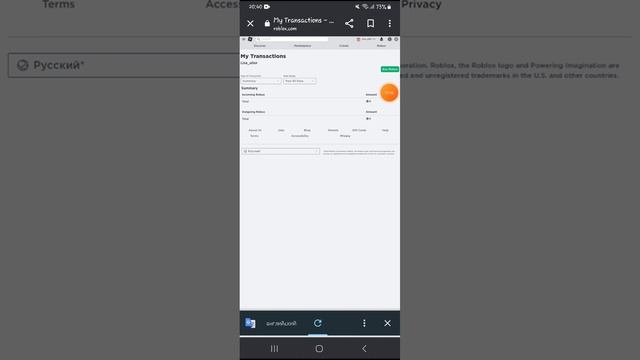Open the Русский language dropdown in background page

pyautogui.click(x=124, y=65)
